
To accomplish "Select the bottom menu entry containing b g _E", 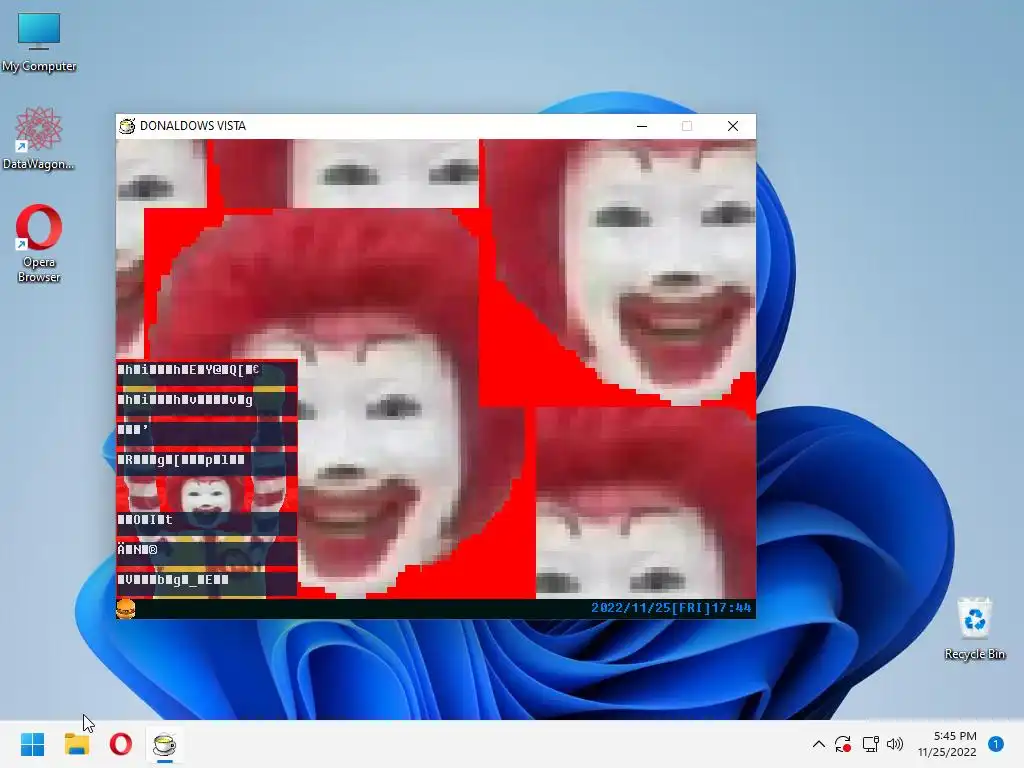I will point(206,584).
